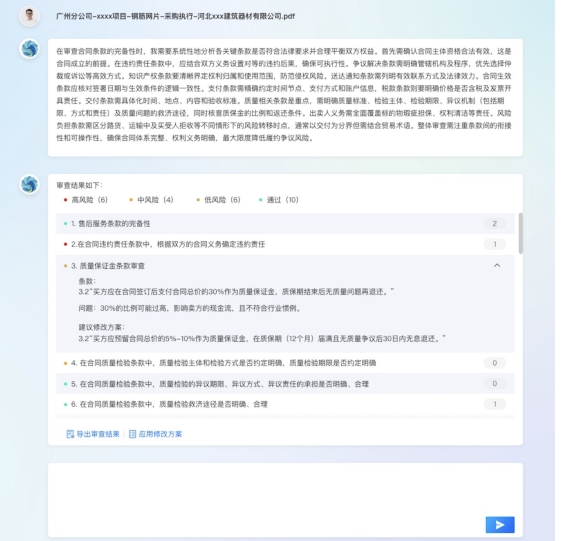
Task: Click the results list vertical scrollbar
Action: pos(520,233)
